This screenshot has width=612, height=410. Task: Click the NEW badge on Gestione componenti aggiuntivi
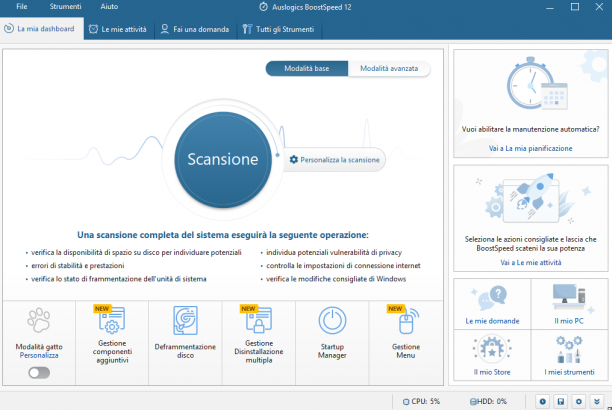point(102,308)
